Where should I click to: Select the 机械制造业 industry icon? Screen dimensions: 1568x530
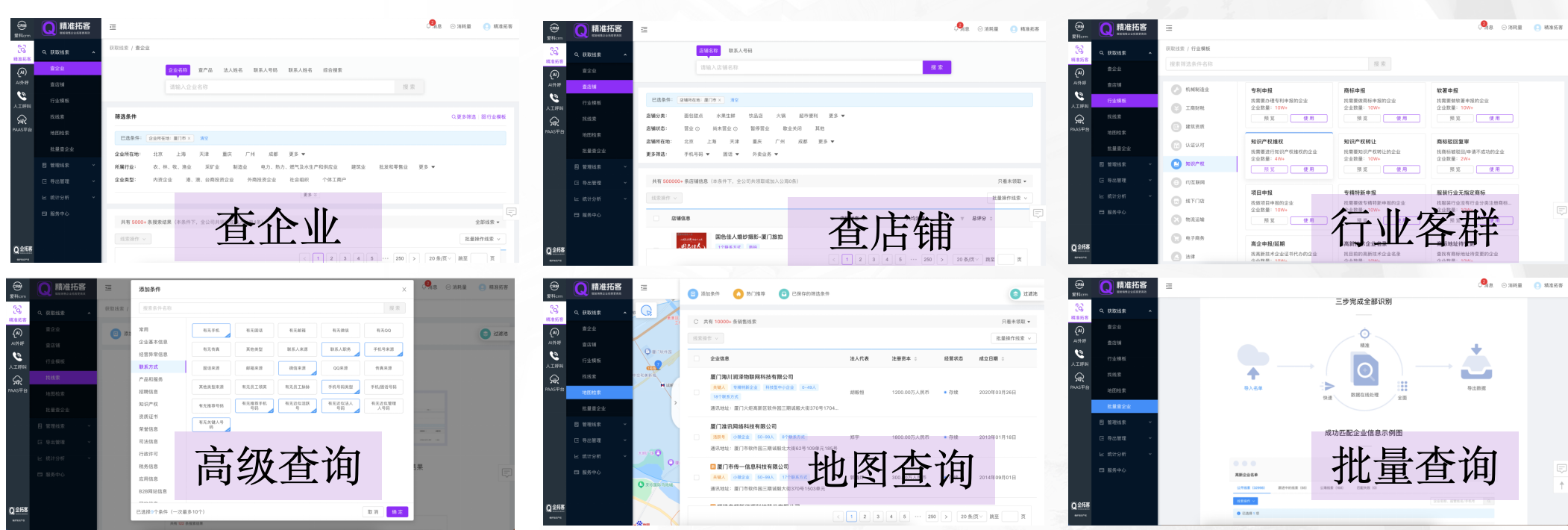point(1176,90)
